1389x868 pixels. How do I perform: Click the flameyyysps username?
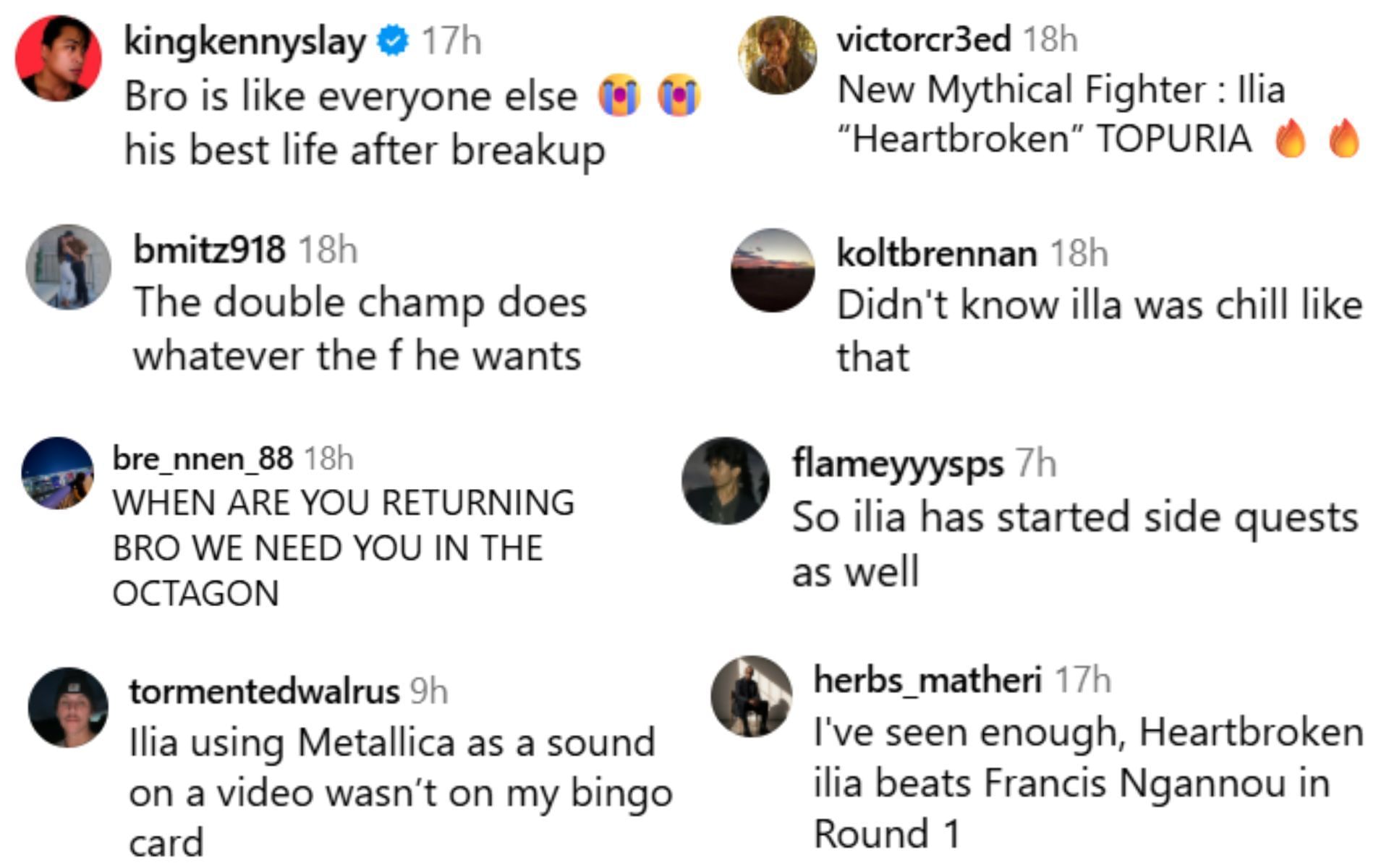898,462
